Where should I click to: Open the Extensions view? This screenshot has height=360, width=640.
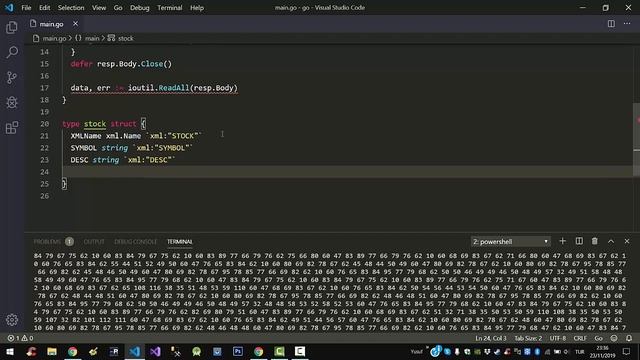pyautogui.click(x=12, y=127)
